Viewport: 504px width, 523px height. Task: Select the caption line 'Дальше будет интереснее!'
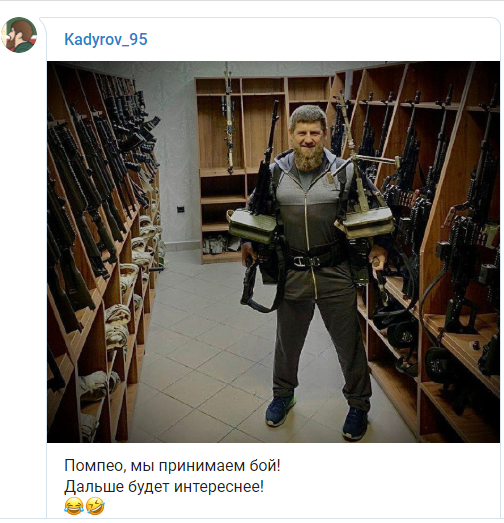[164, 486]
